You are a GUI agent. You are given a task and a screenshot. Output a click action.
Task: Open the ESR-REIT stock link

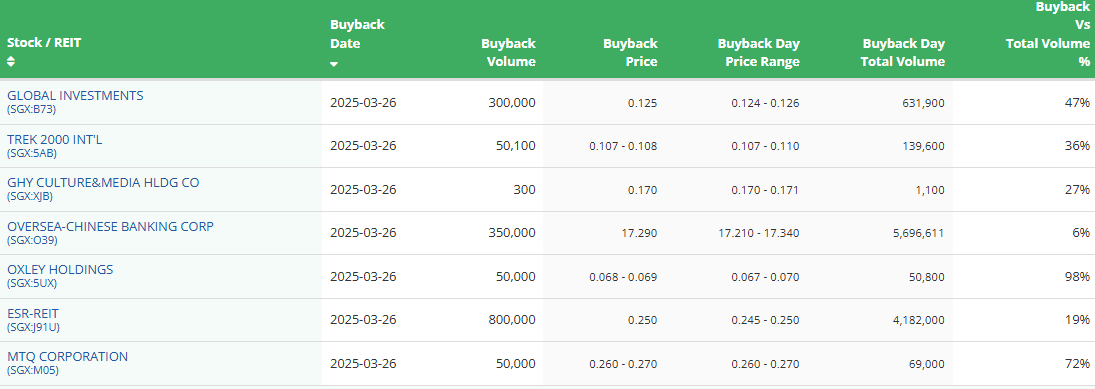(33, 314)
